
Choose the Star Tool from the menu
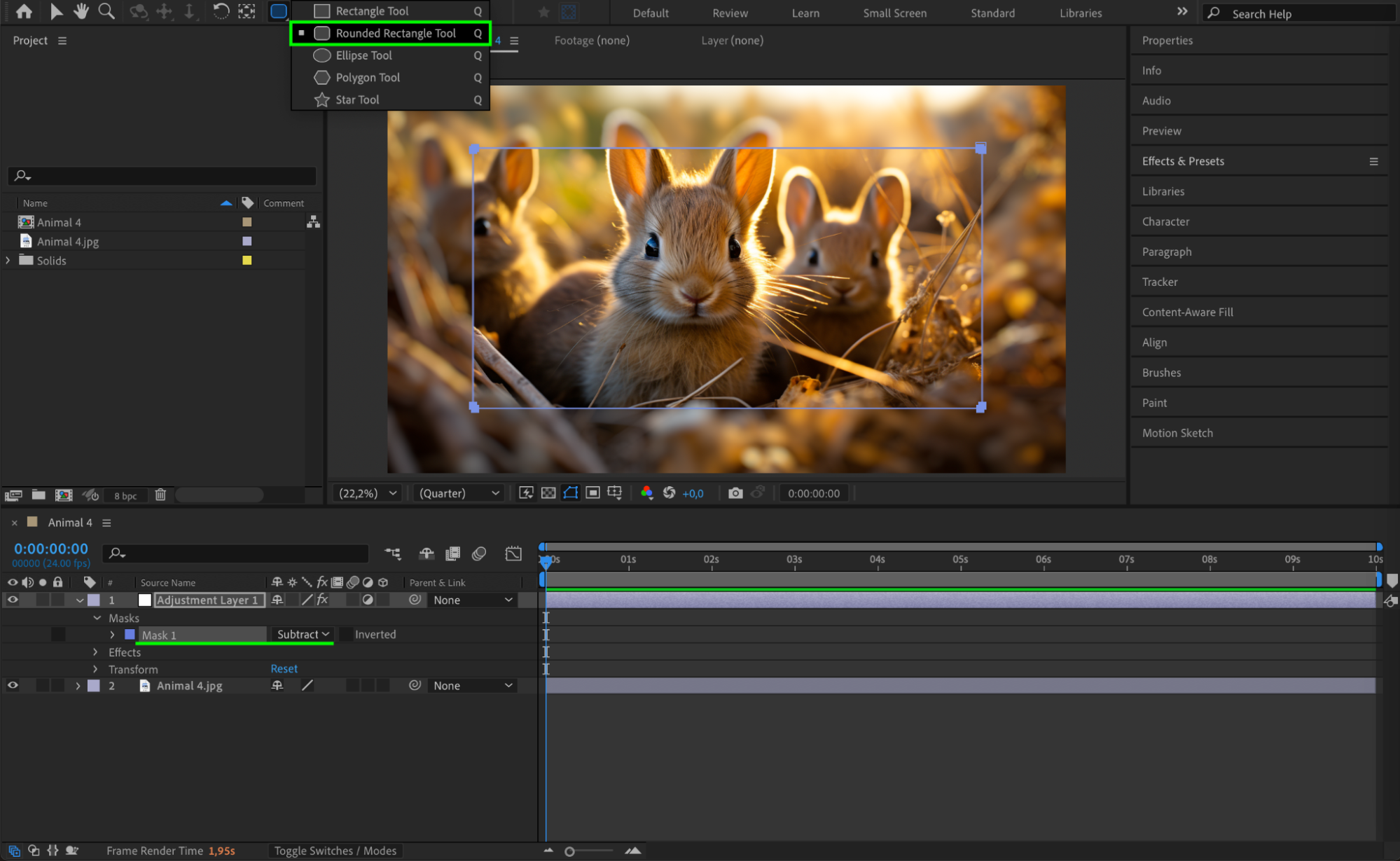357,99
